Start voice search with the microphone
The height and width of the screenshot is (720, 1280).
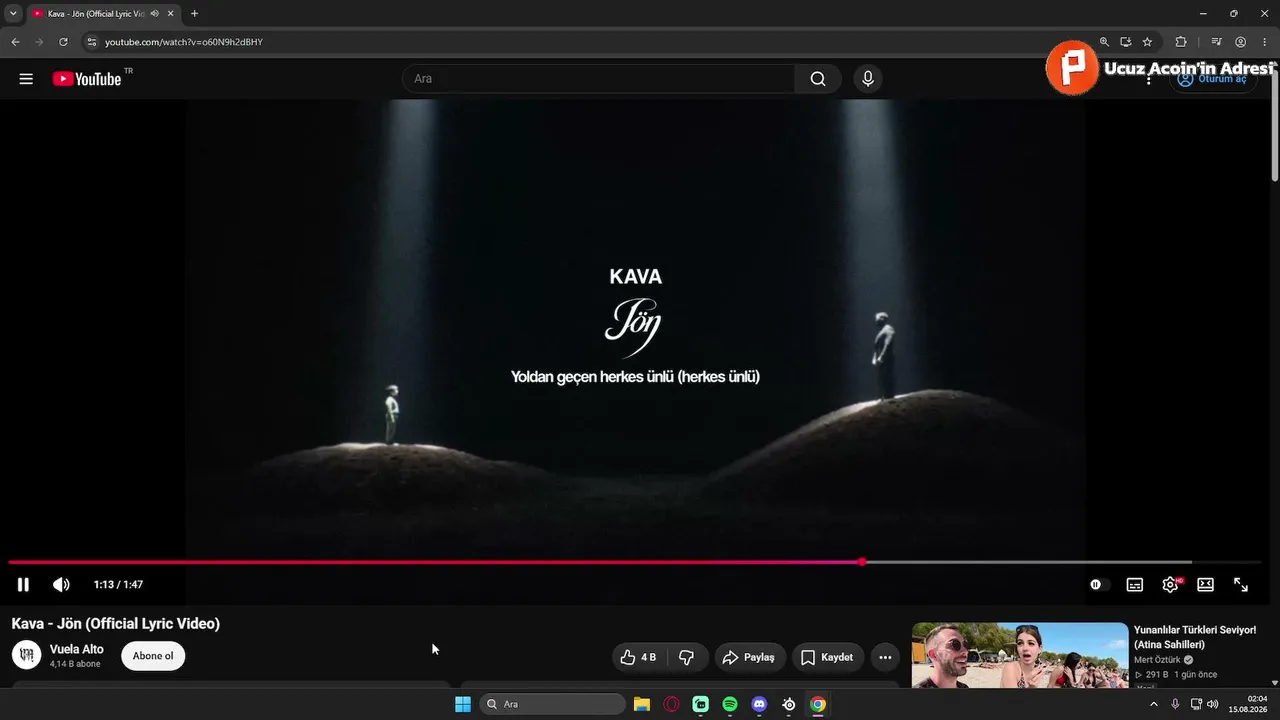[x=868, y=79]
